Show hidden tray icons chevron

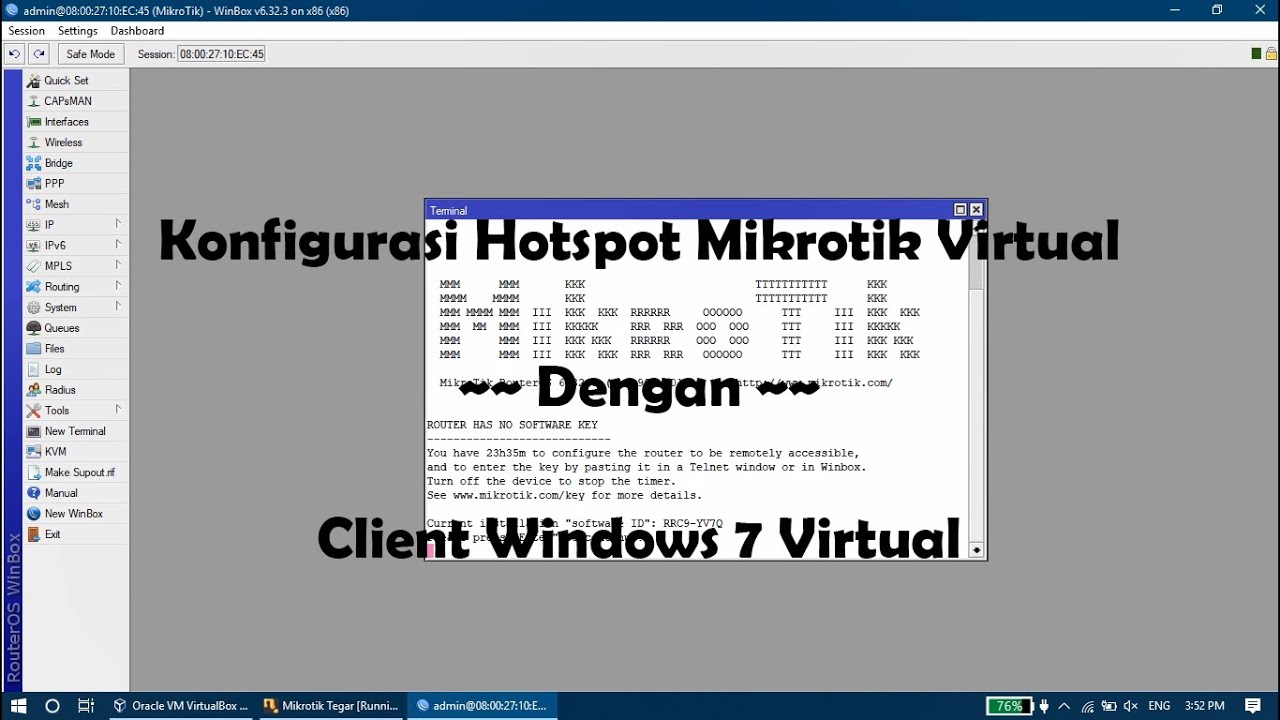(x=1064, y=706)
